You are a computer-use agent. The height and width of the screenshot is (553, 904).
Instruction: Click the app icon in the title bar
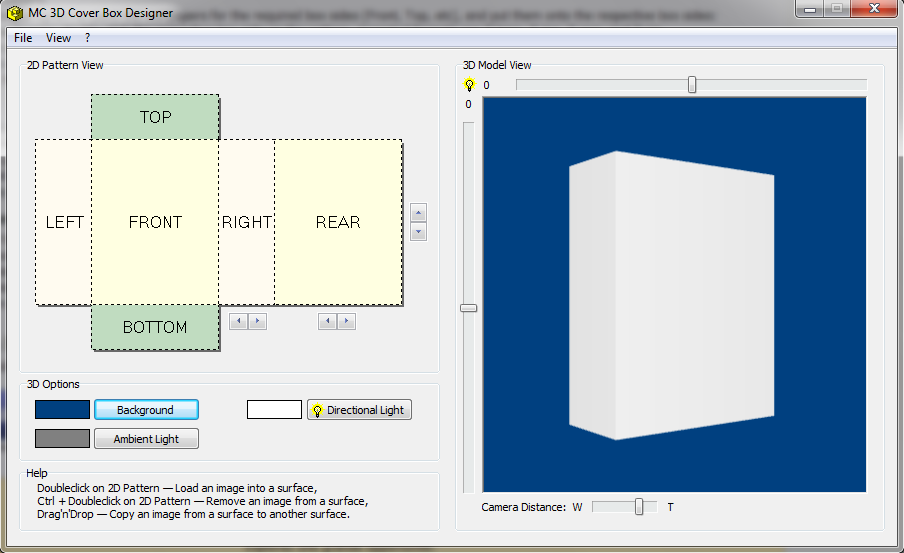[x=15, y=13]
